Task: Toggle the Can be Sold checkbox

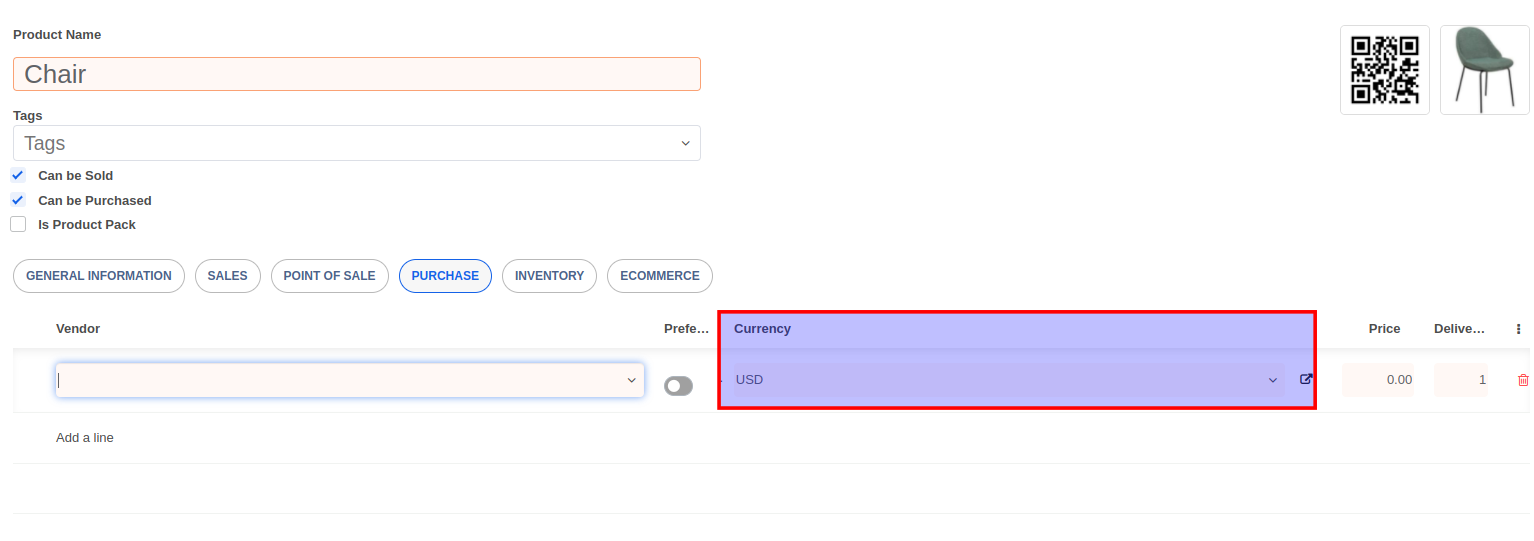Action: coord(18,176)
